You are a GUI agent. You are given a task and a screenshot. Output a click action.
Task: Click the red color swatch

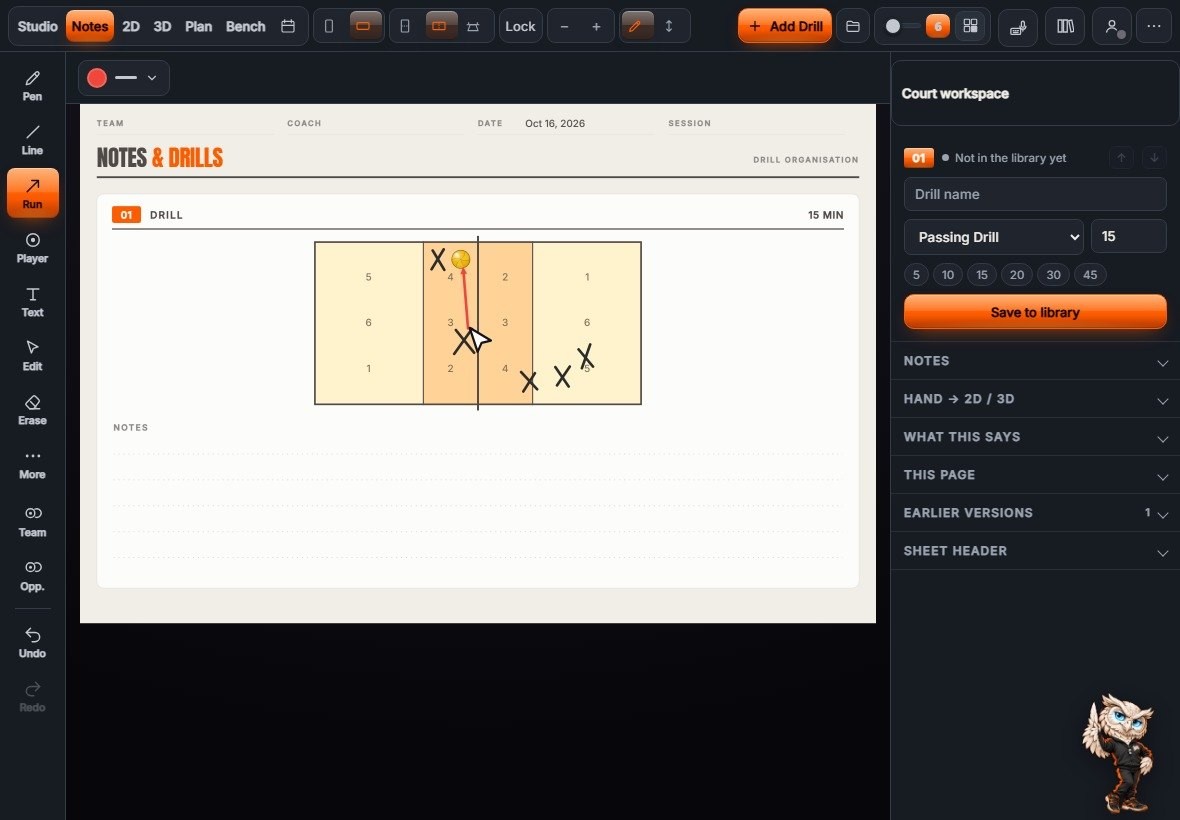coord(97,77)
